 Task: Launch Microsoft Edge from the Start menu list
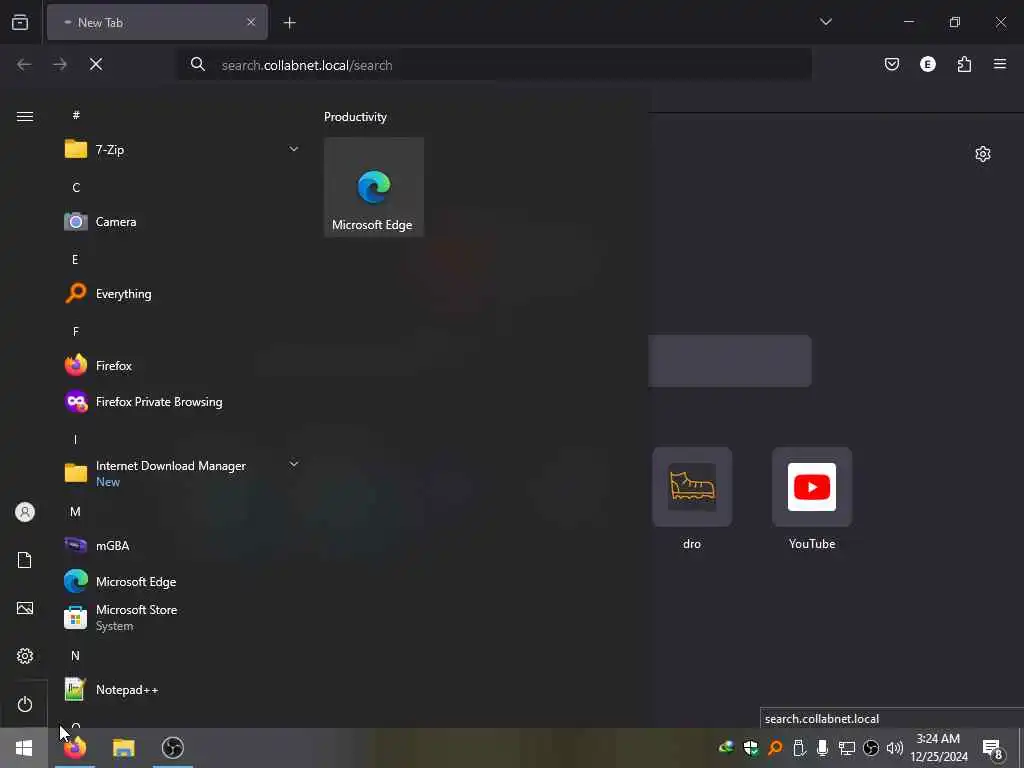coord(182,581)
